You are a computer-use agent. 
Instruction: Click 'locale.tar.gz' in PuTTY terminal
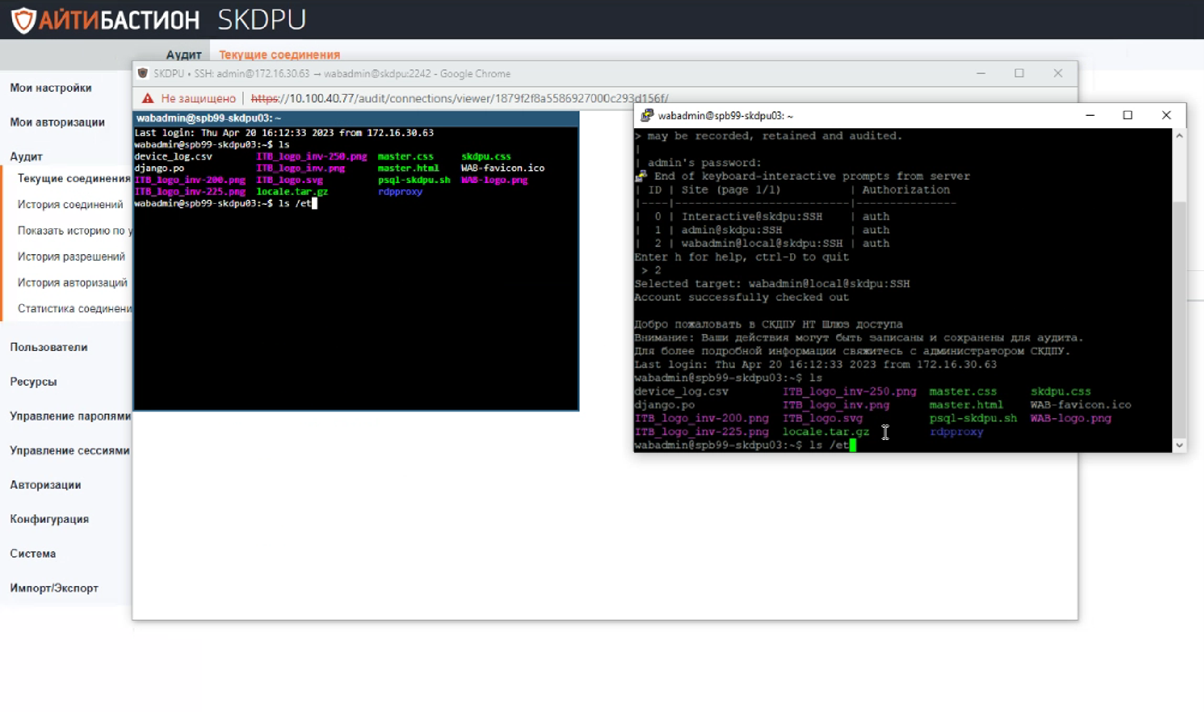pos(826,432)
